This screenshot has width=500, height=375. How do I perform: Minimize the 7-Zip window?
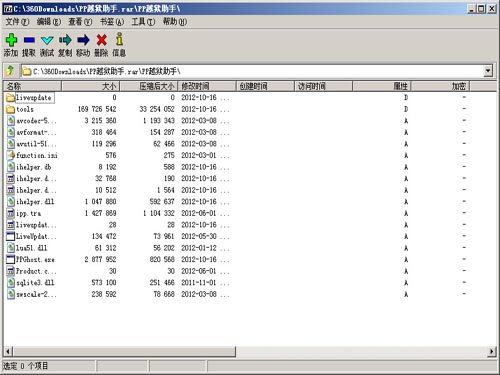(471, 9)
